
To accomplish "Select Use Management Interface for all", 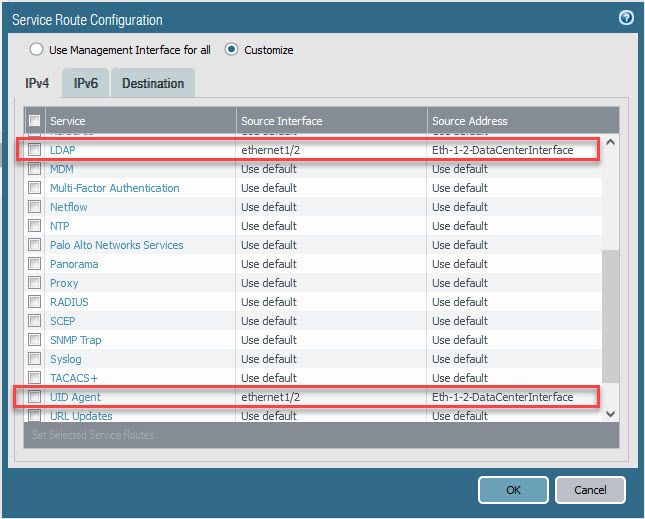I will (37, 49).
